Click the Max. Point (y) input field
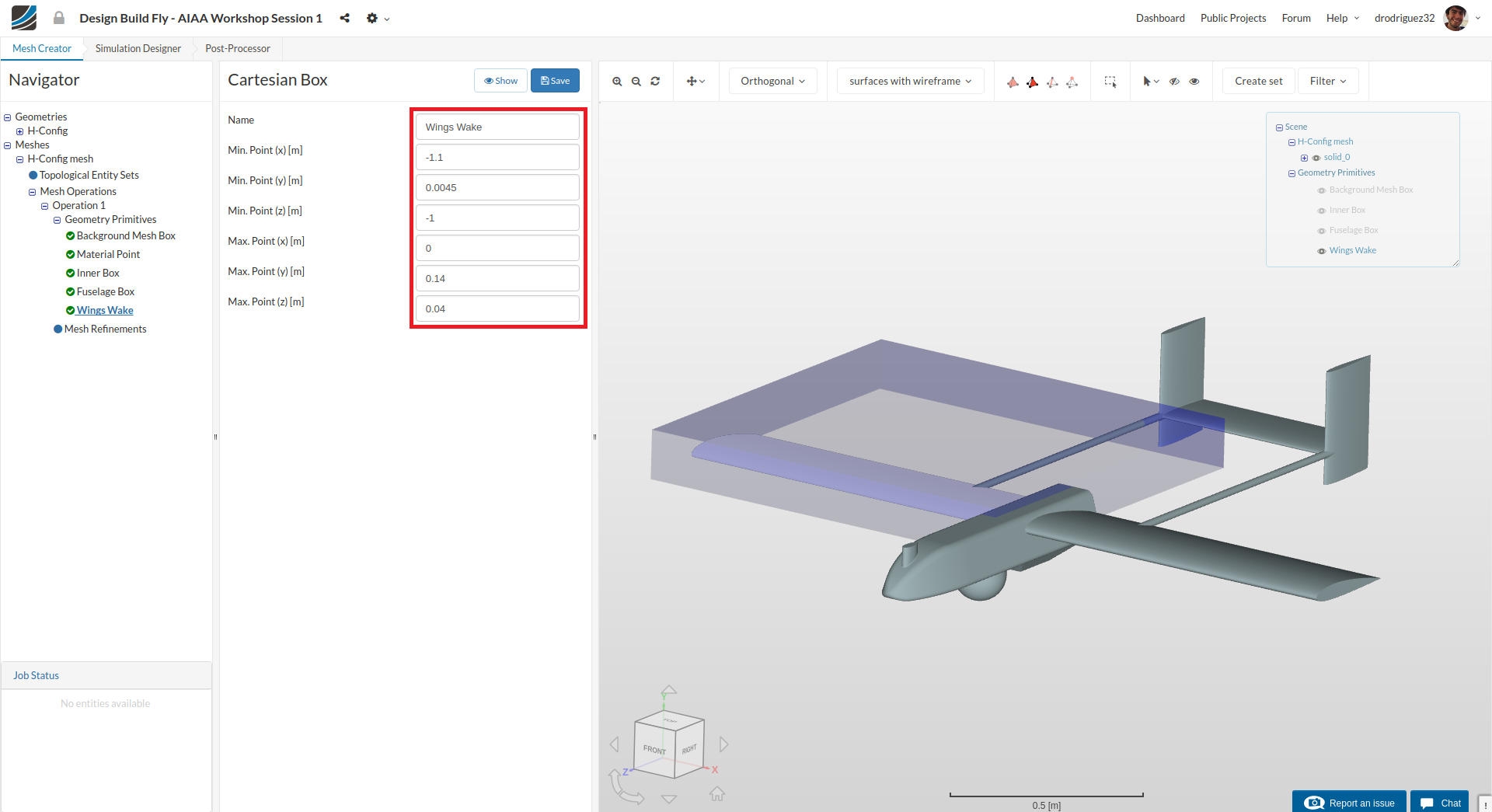 (497, 278)
